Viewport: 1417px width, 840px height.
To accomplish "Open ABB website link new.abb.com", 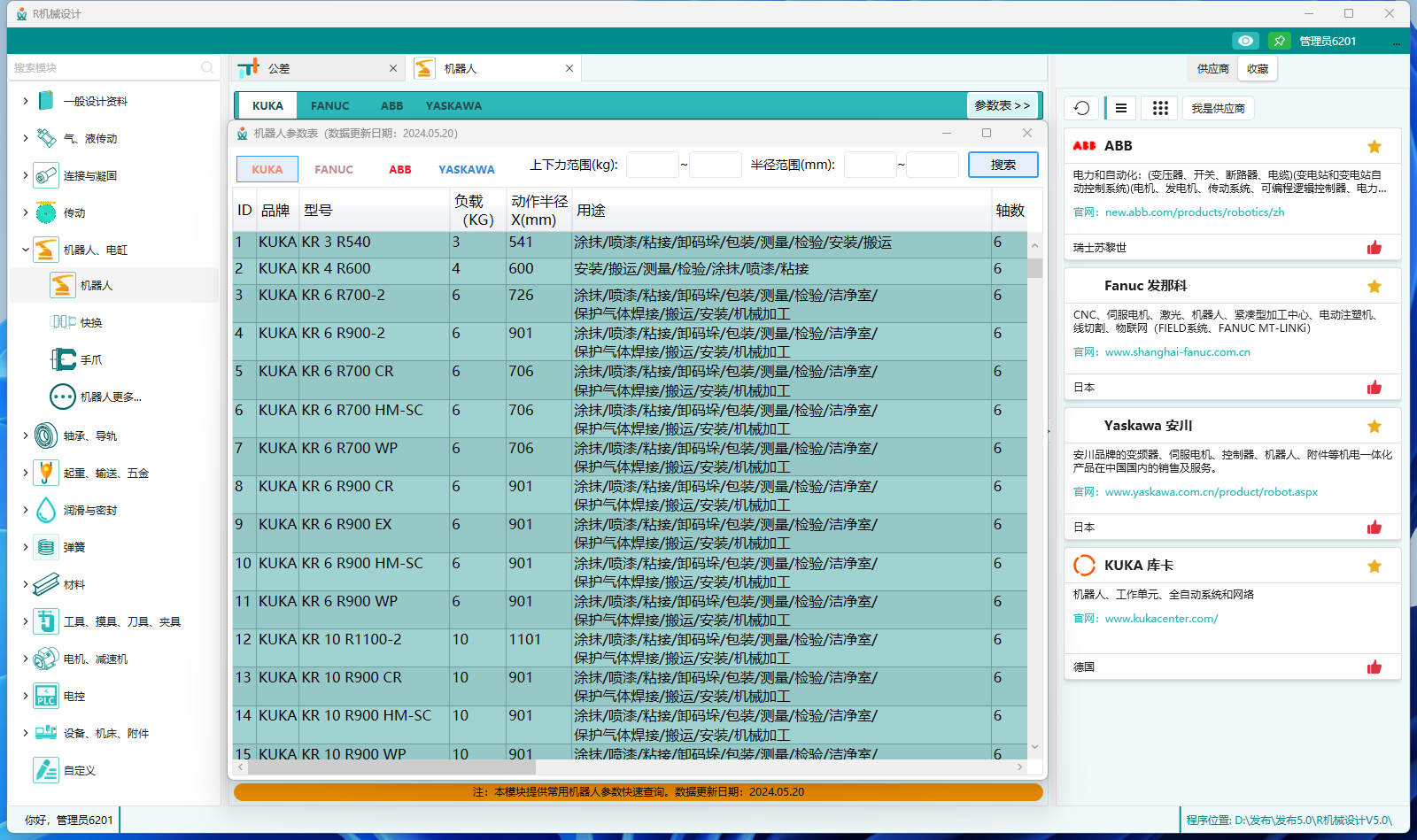I will tap(1195, 212).
